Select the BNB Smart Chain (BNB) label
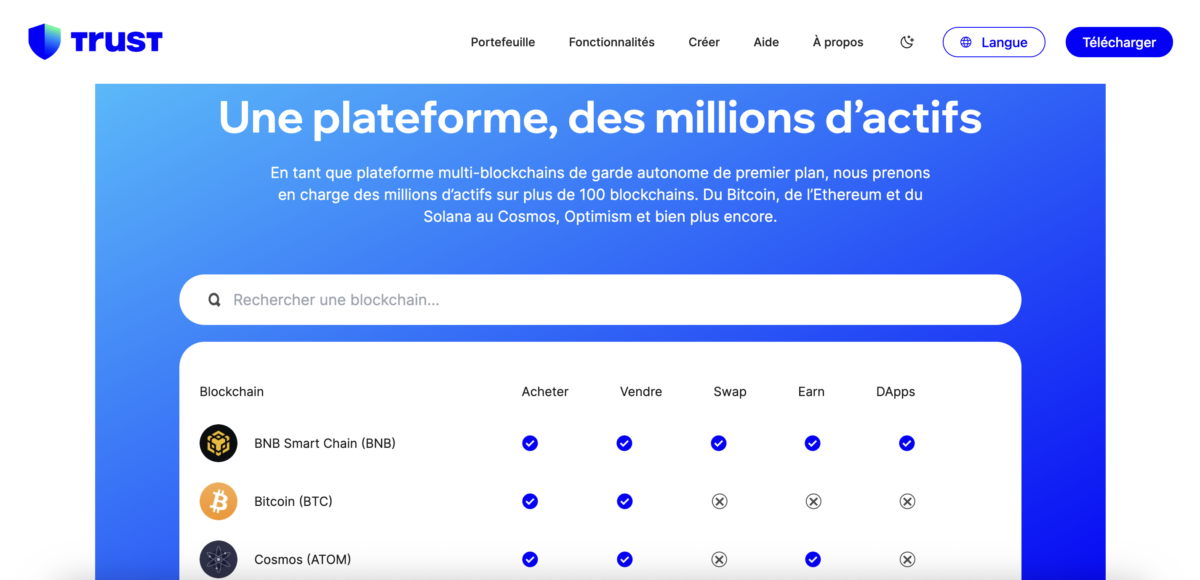Screen dimensions: 1200x580 325,443
